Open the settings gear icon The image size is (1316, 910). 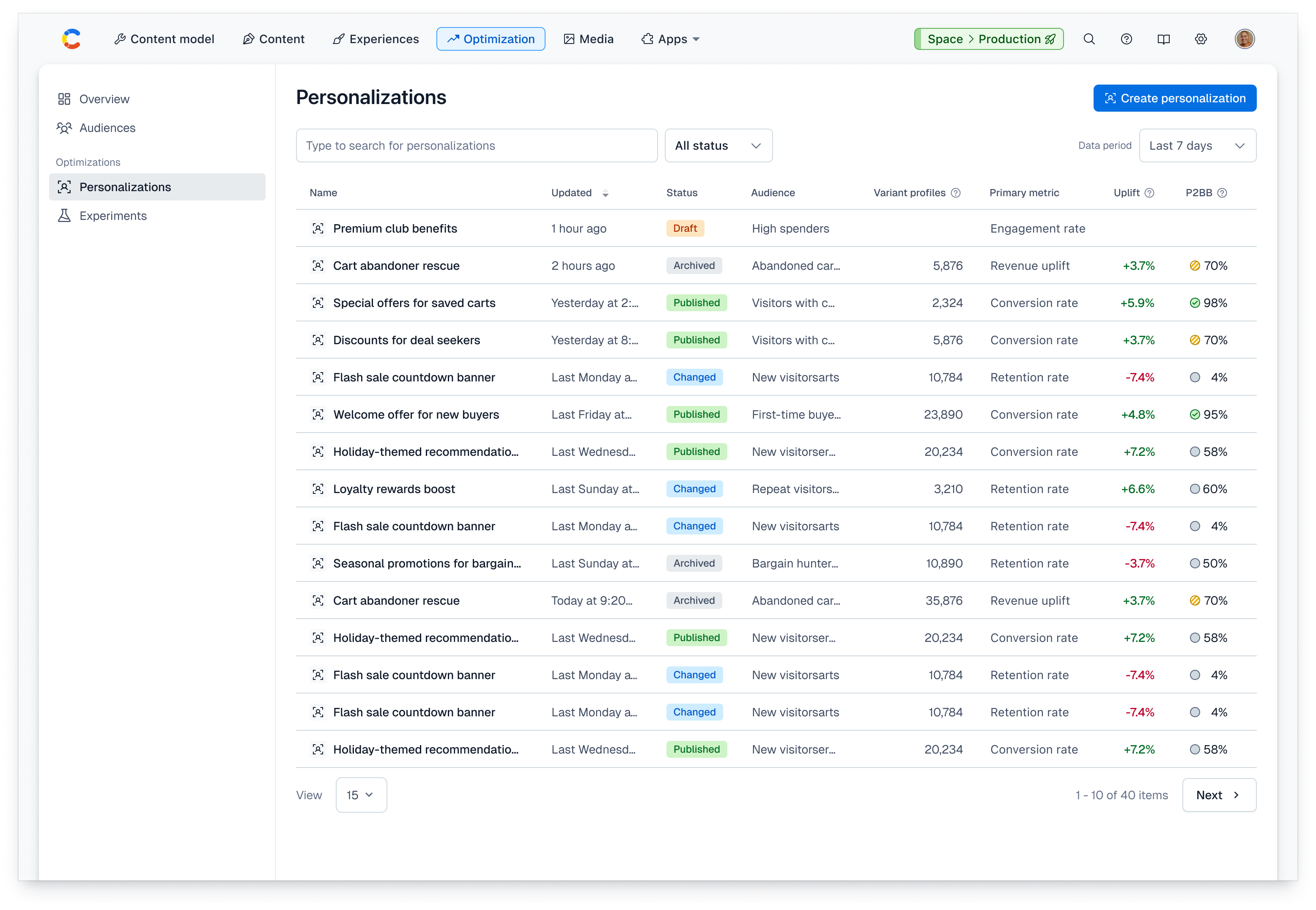(1201, 39)
